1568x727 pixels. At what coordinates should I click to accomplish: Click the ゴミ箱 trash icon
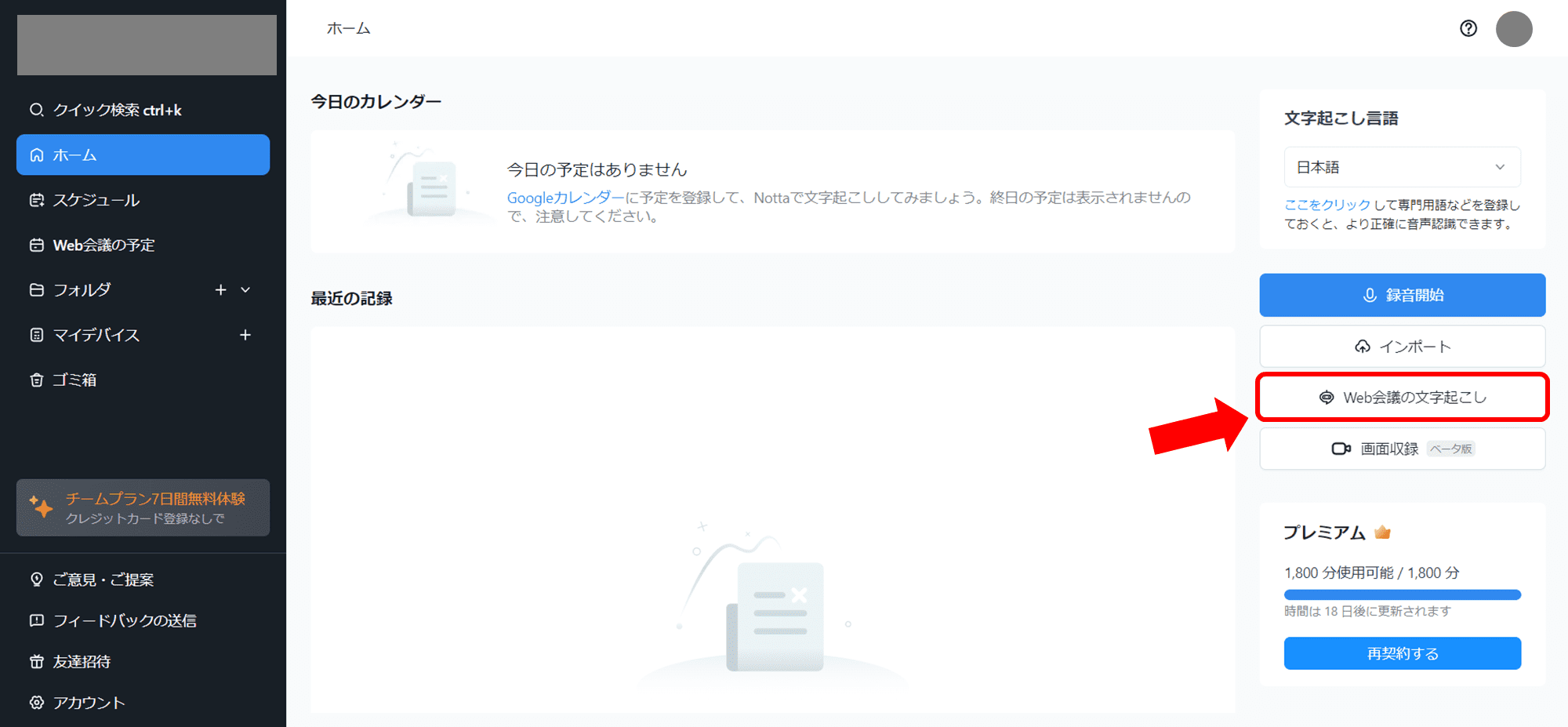[36, 380]
